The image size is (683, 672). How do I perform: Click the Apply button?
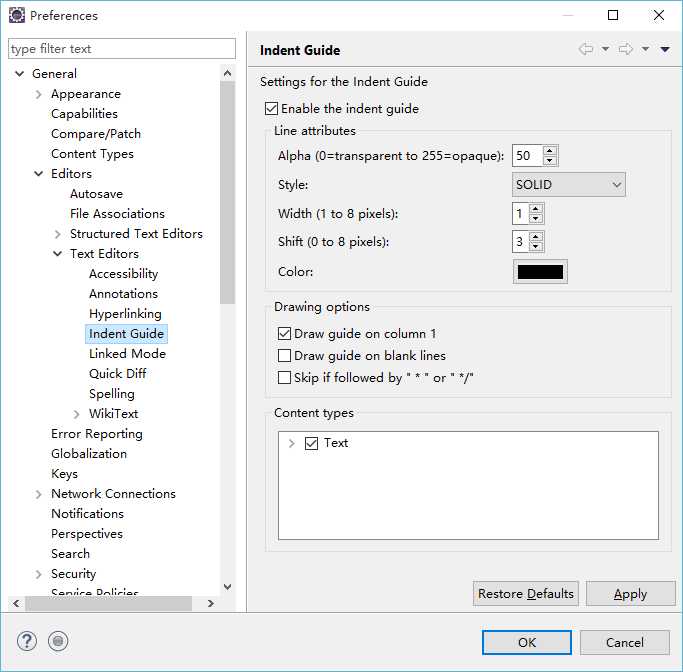(x=630, y=594)
